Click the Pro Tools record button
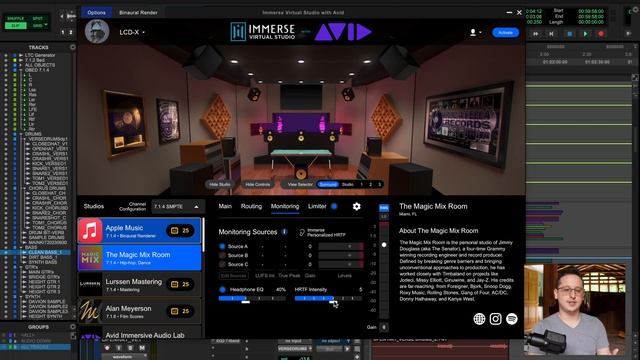Viewport: 640px width, 360px height. pyautogui.click(x=601, y=34)
